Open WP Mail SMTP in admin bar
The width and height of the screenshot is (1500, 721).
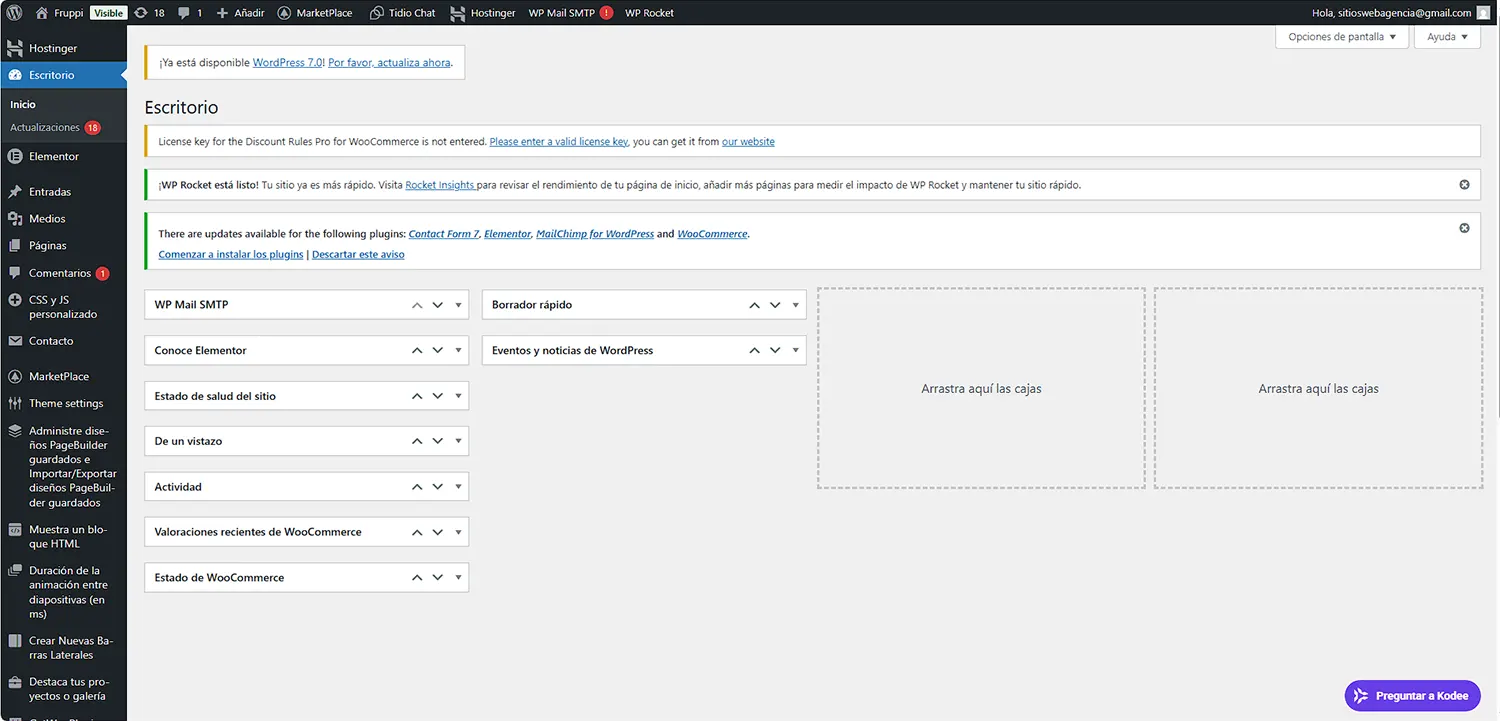tap(570, 13)
